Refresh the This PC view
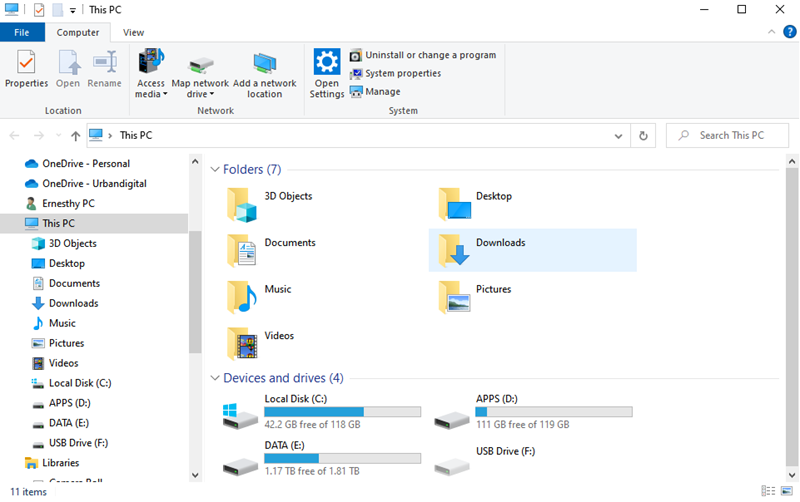Image resolution: width=800 pixels, height=502 pixels. click(x=644, y=136)
